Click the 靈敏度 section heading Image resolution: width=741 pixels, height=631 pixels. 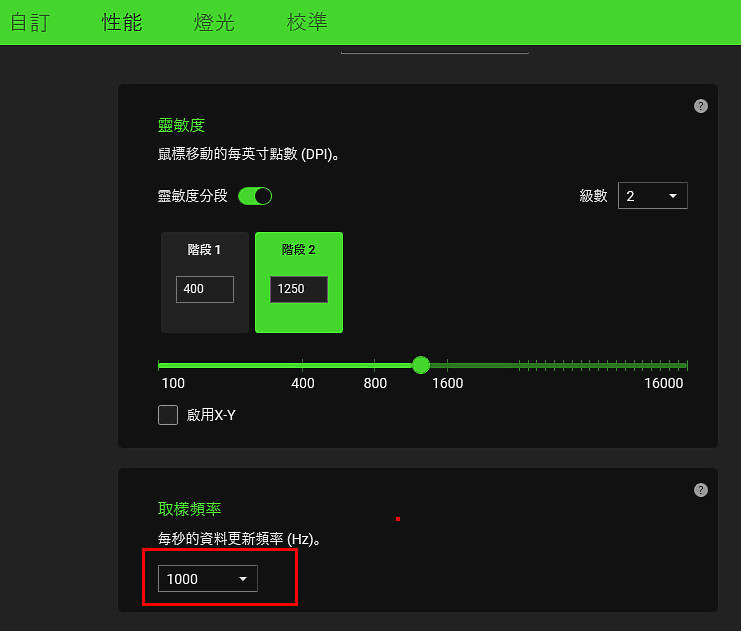pos(181,125)
